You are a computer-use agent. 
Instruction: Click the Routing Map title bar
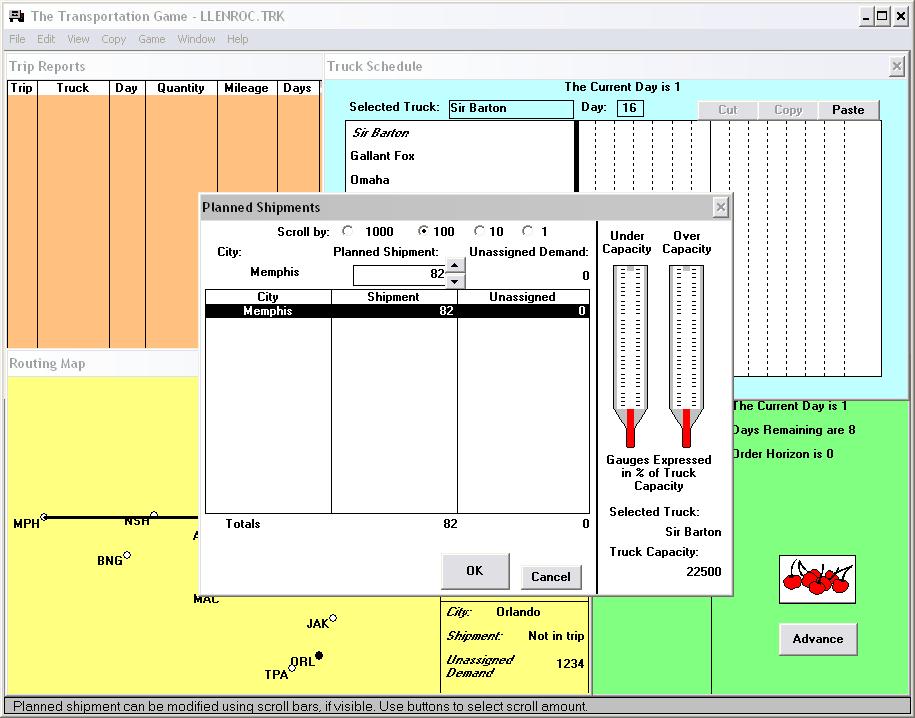(103, 364)
